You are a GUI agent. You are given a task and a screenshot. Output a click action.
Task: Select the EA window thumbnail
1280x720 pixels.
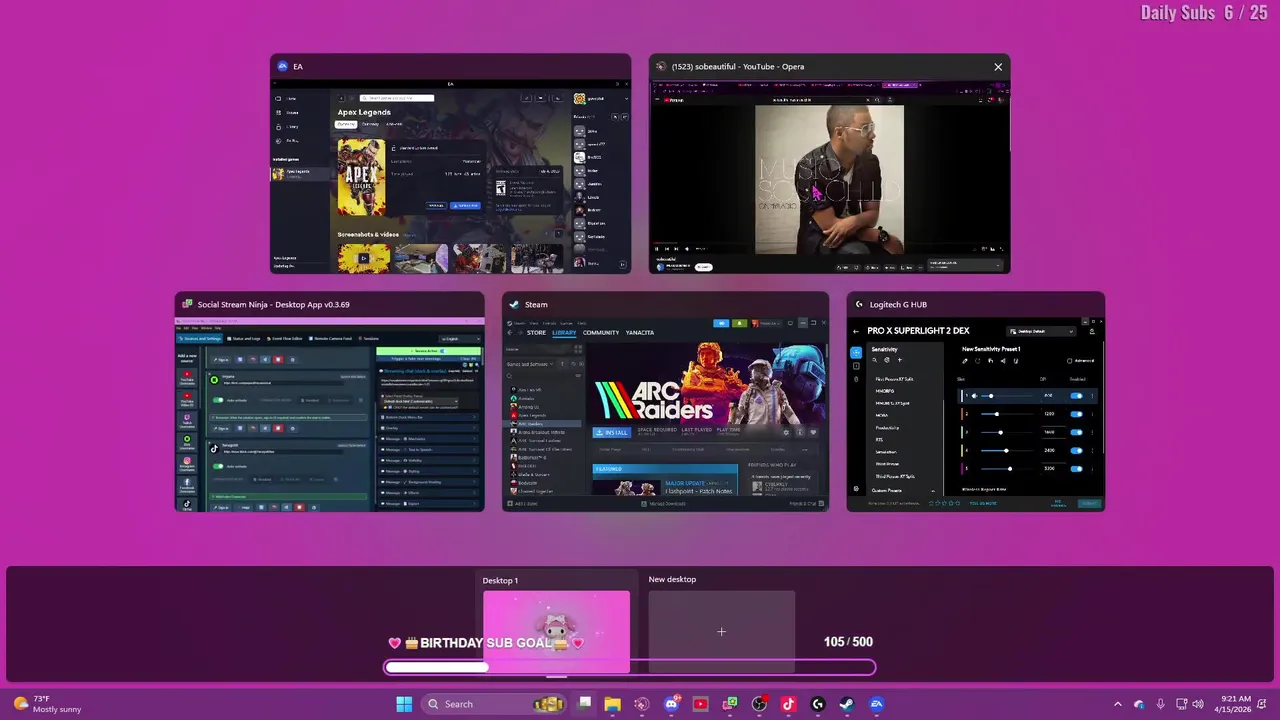pos(450,177)
